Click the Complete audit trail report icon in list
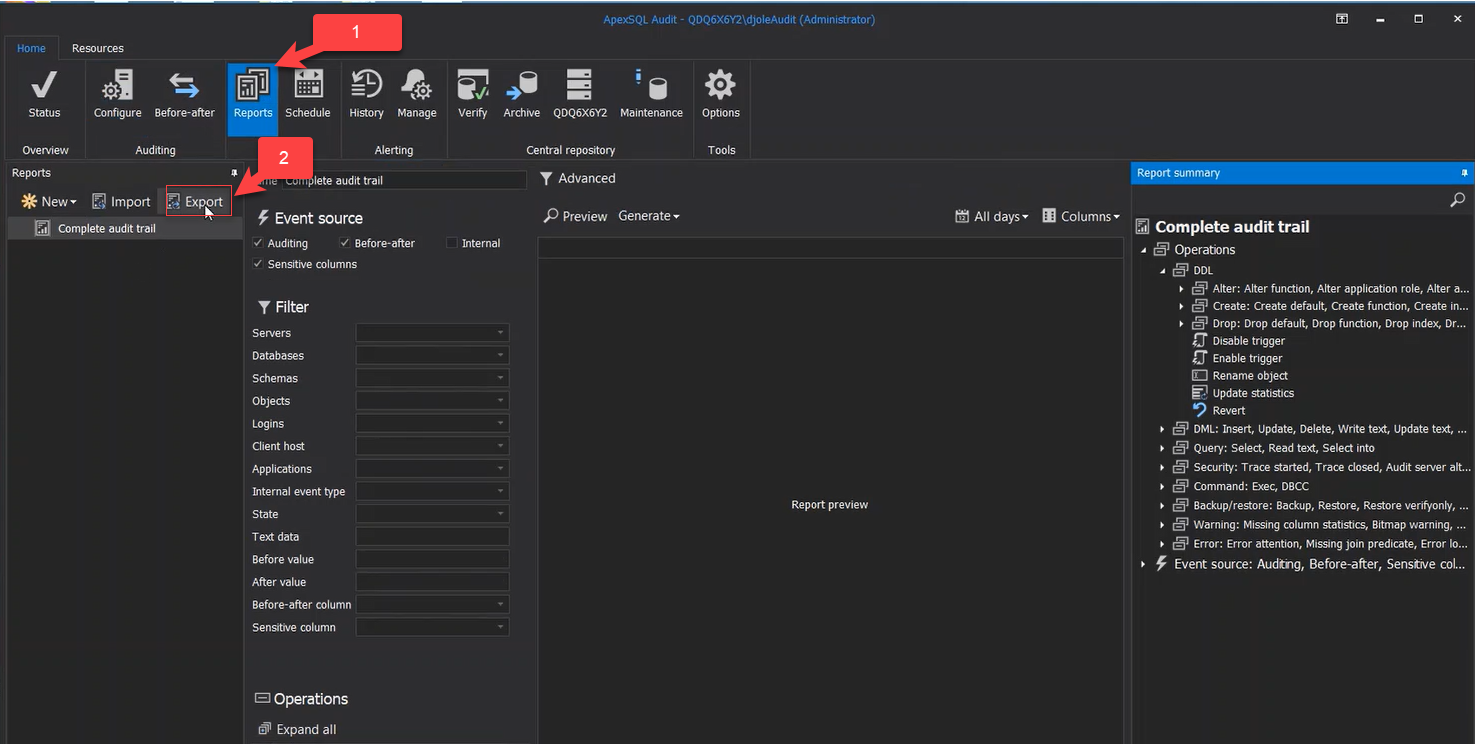Viewport: 1475px width, 745px height. pyautogui.click(x=42, y=228)
